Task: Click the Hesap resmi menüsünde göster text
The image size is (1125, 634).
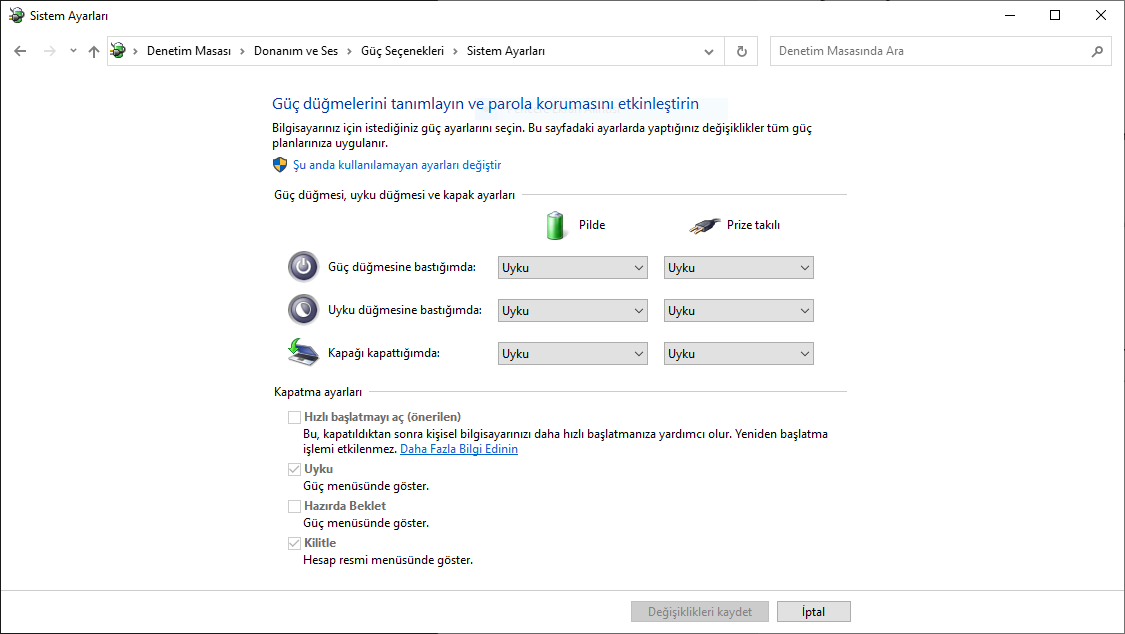Action: tap(387, 560)
